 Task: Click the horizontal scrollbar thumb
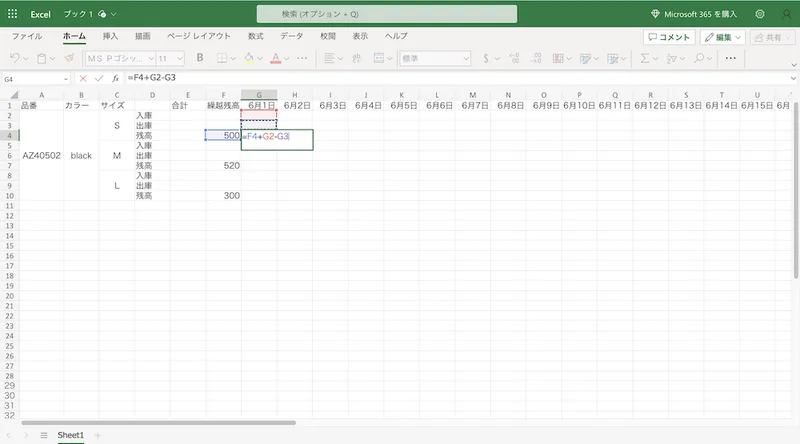159,423
